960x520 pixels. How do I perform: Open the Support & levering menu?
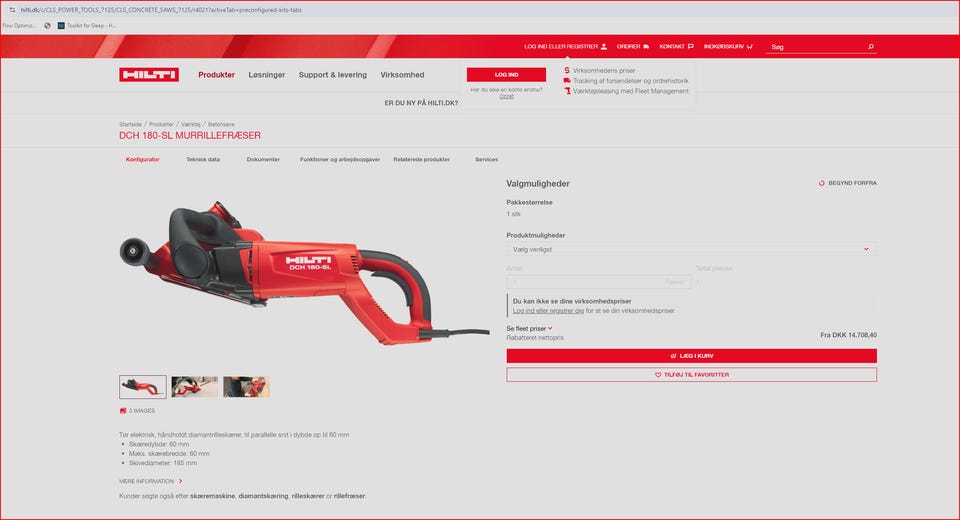332,75
